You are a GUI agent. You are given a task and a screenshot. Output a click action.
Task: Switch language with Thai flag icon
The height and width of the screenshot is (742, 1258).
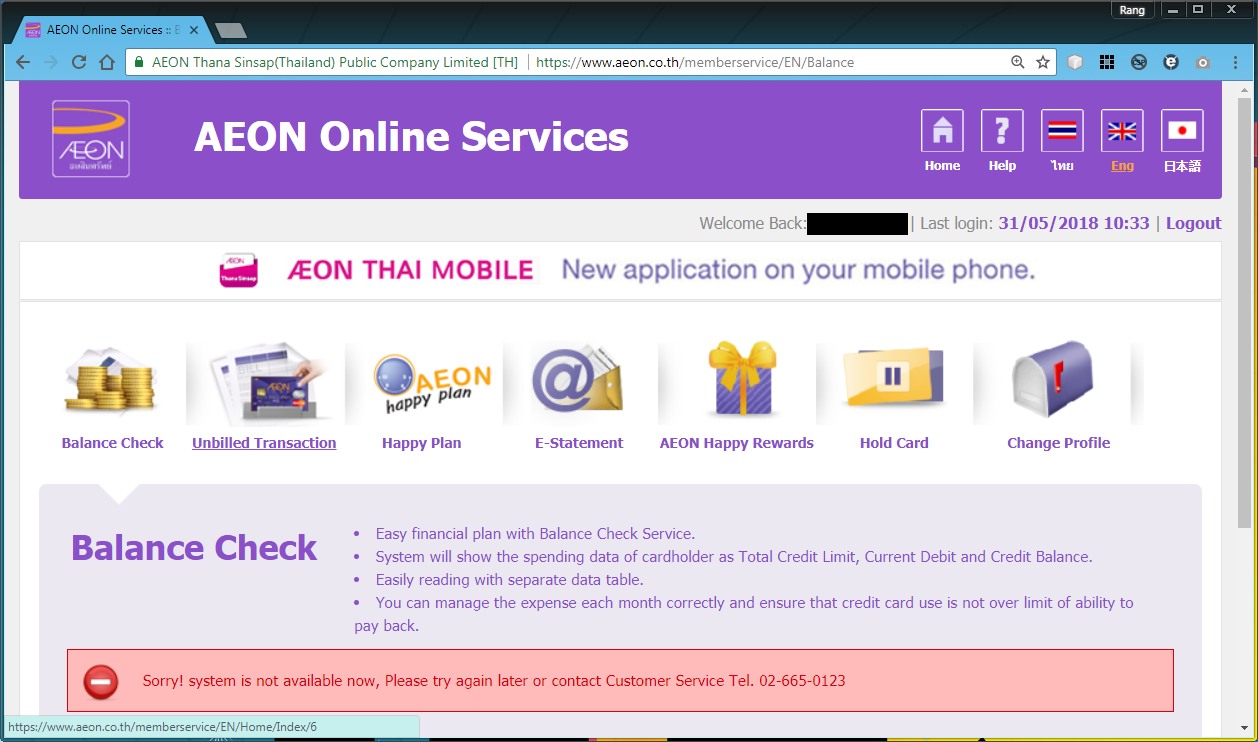pos(1062,131)
